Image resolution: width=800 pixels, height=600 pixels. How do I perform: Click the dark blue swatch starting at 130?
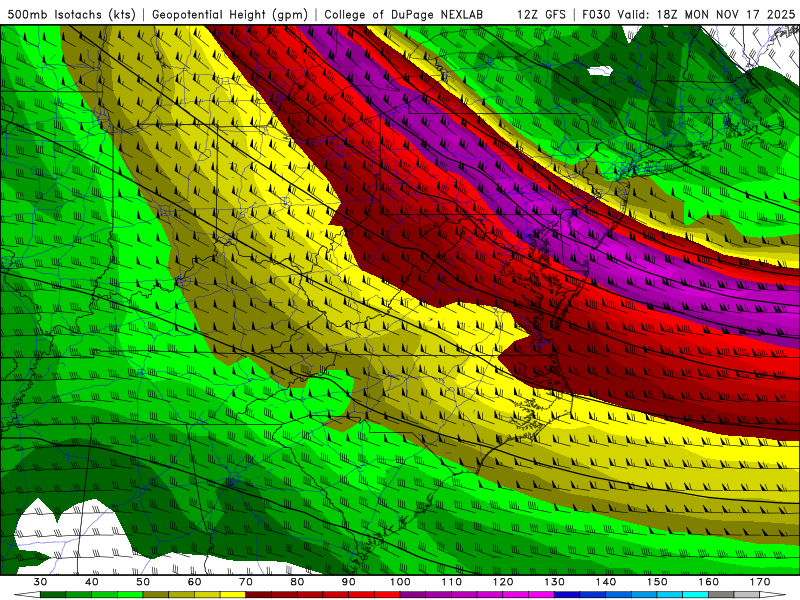pos(567,595)
